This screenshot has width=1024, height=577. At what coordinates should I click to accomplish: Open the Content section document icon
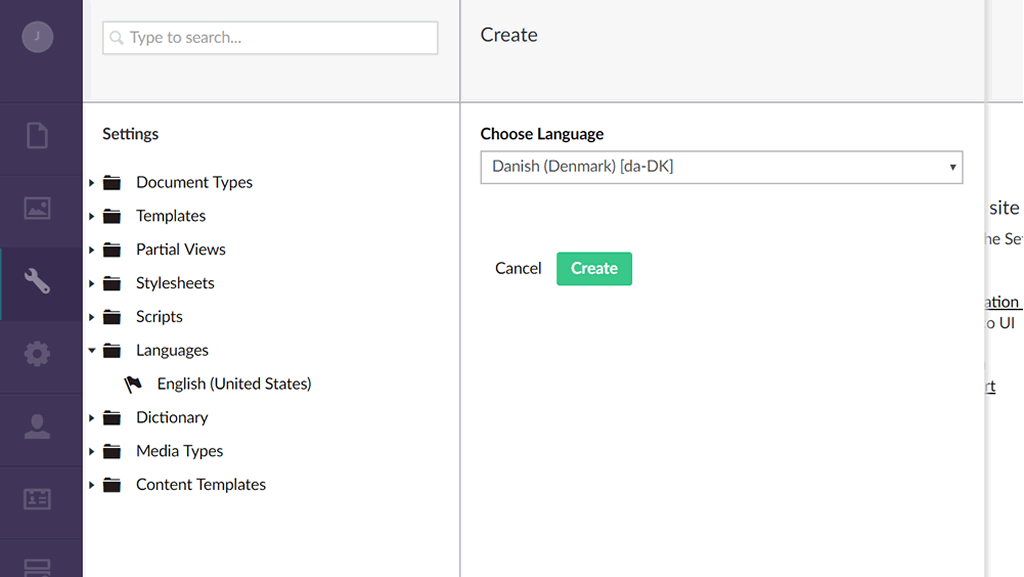pyautogui.click(x=37, y=135)
